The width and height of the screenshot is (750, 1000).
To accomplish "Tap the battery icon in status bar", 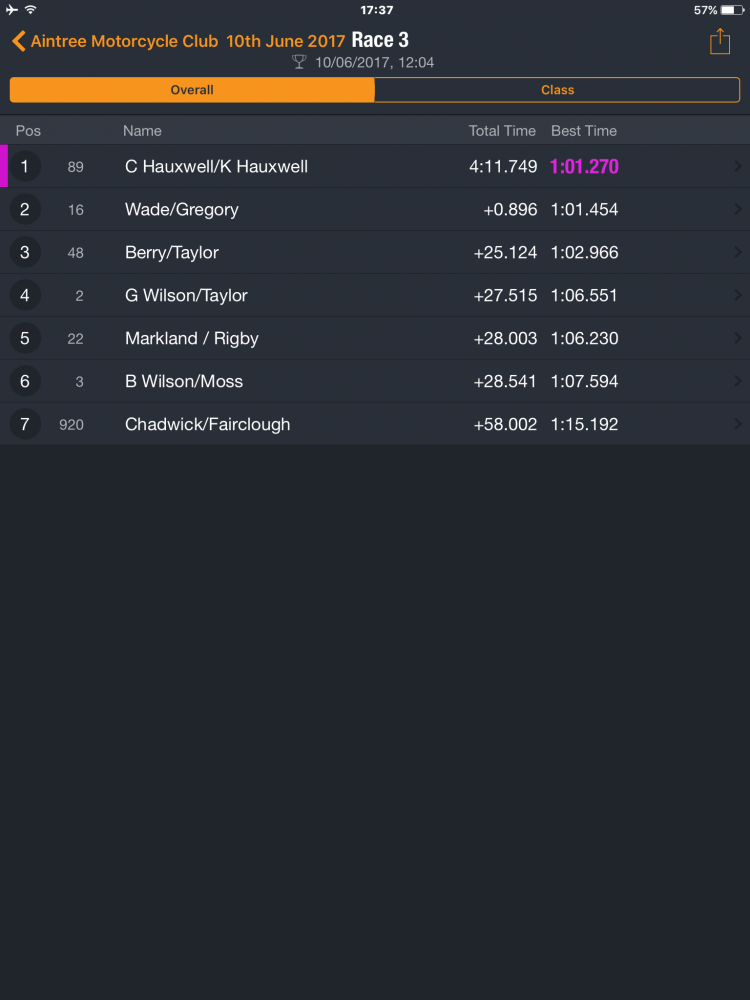I will [732, 10].
